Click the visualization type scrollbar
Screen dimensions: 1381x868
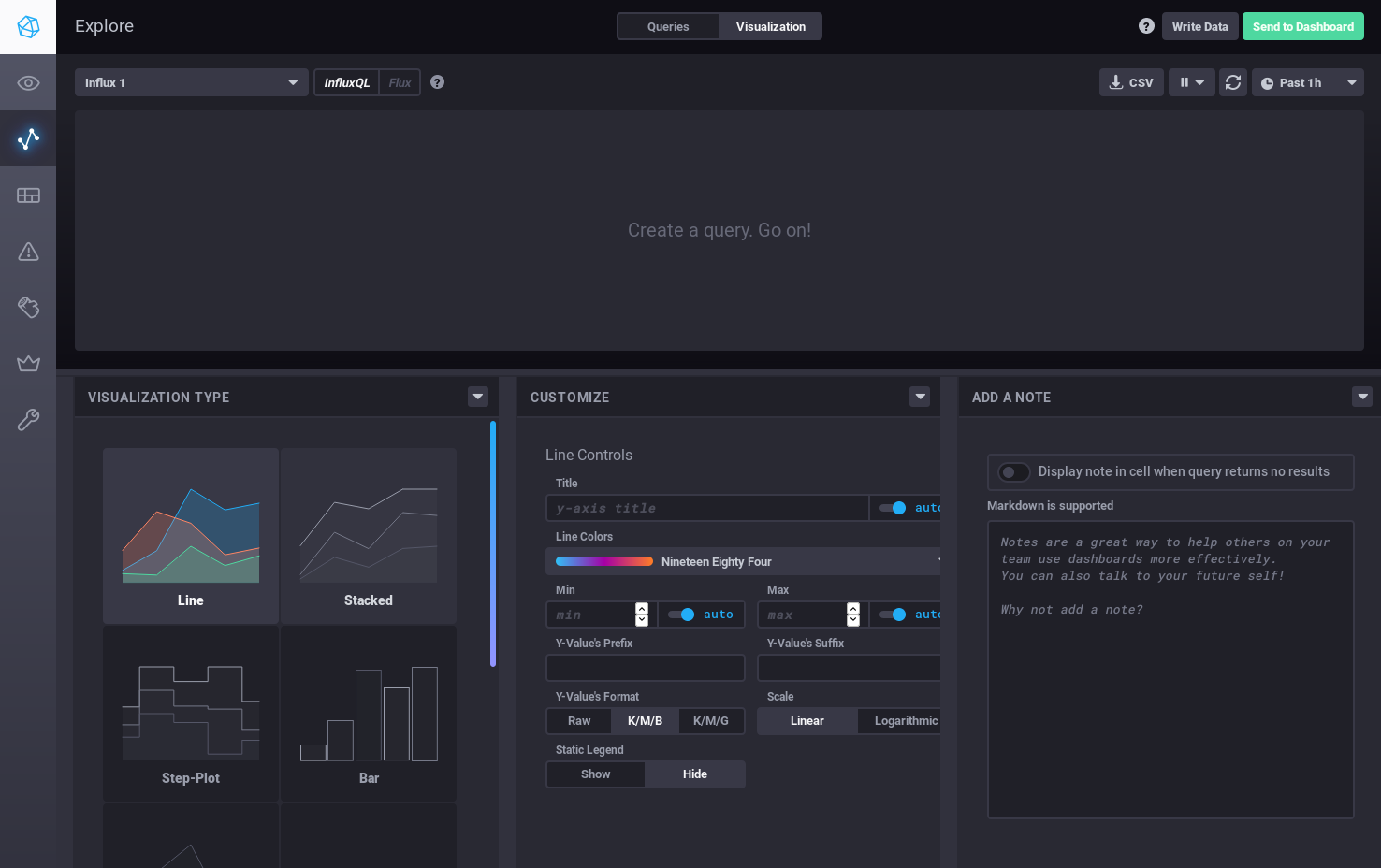[x=493, y=543]
